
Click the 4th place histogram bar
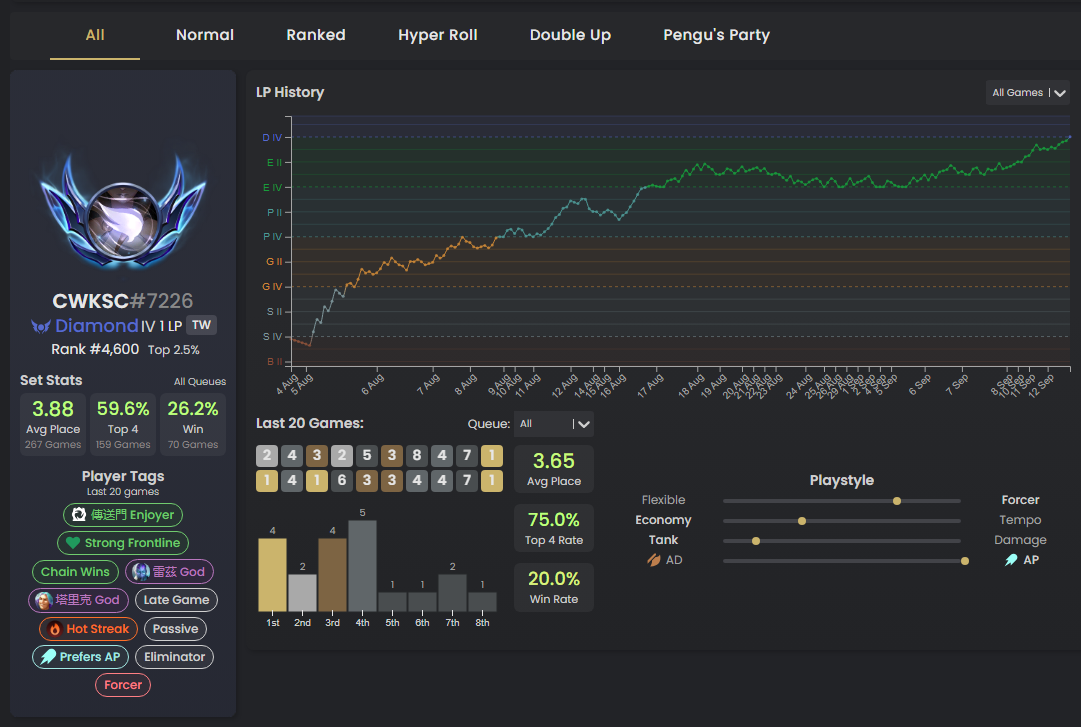362,566
